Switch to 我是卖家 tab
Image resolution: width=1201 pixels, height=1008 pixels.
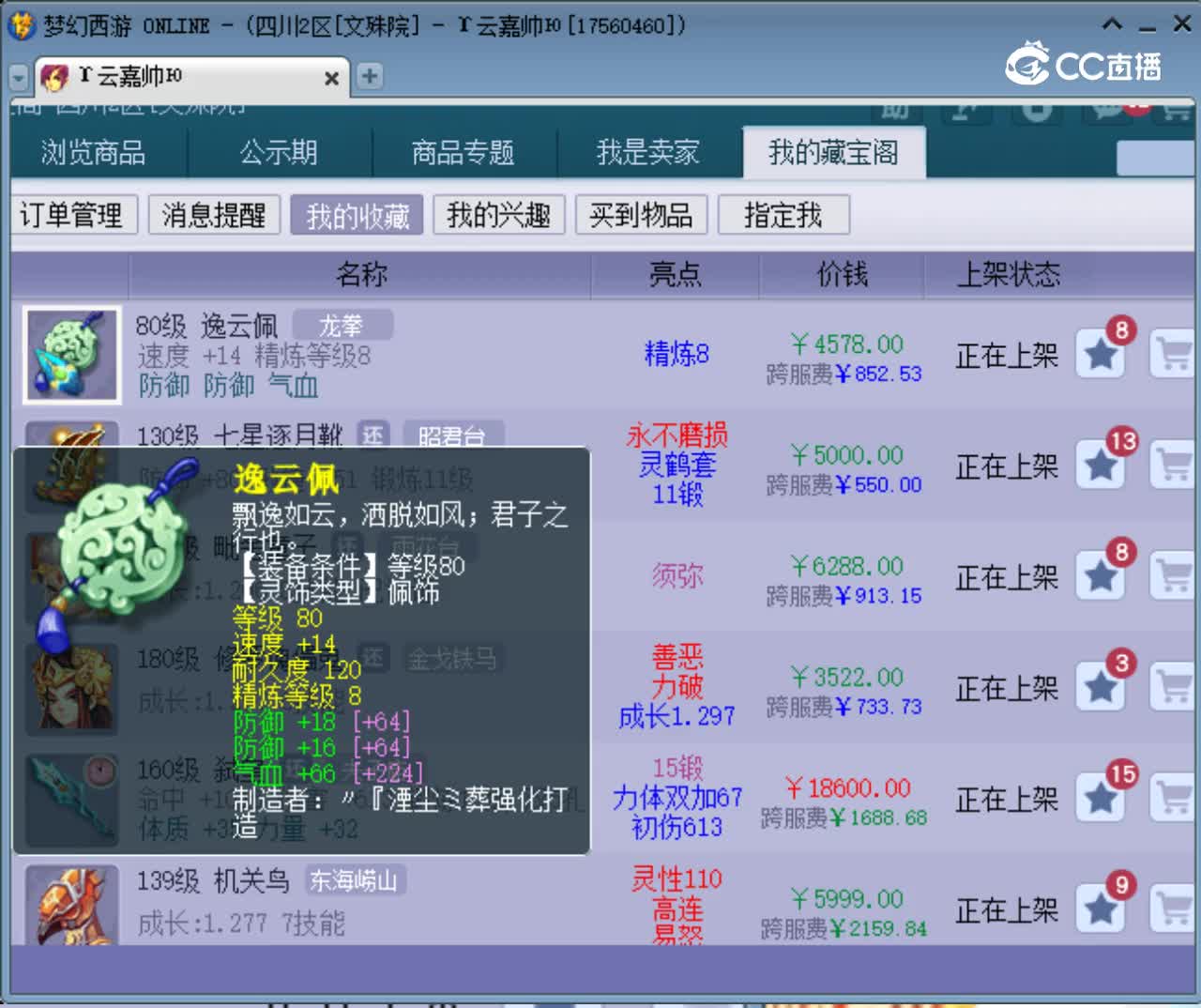tap(648, 152)
